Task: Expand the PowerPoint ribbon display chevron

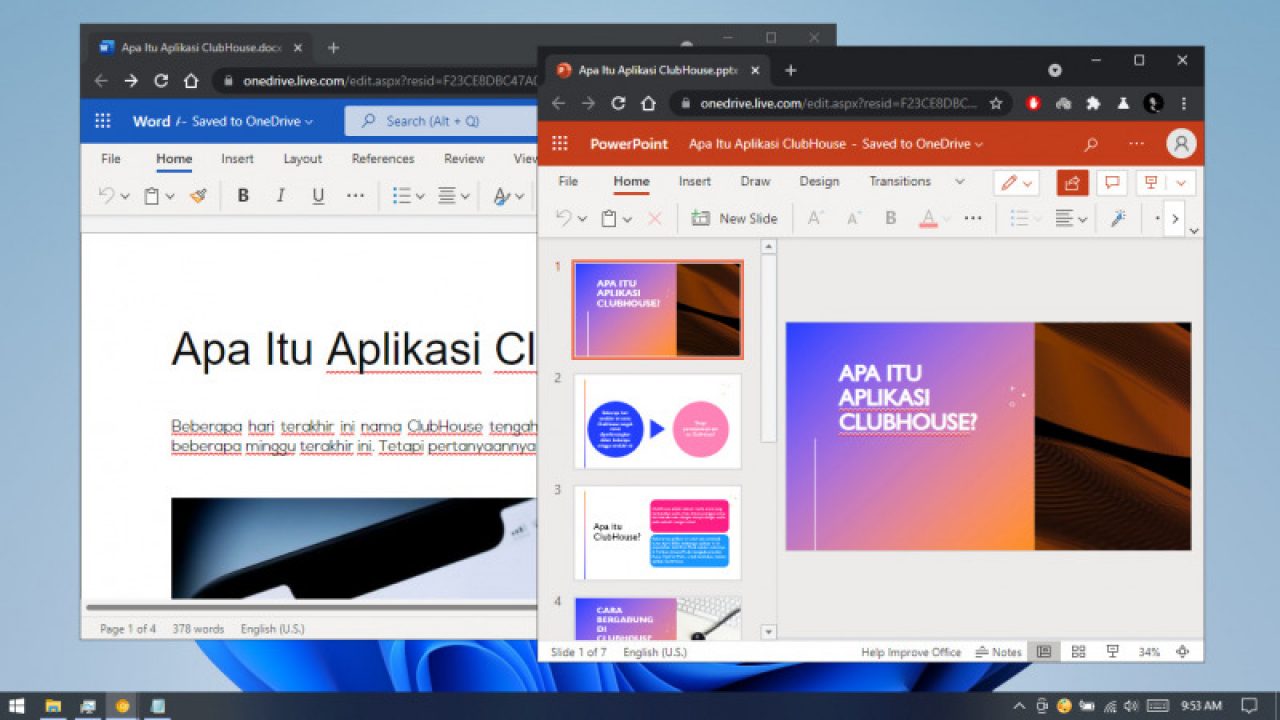Action: (x=1194, y=230)
